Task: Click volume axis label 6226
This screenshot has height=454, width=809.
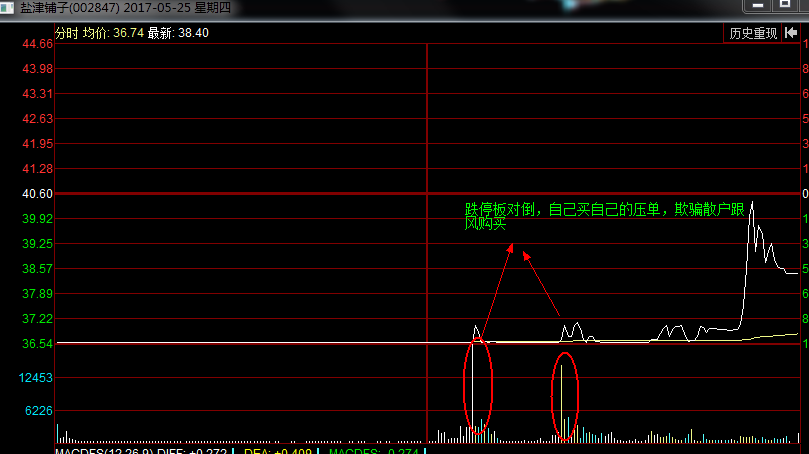Action: tap(39, 411)
